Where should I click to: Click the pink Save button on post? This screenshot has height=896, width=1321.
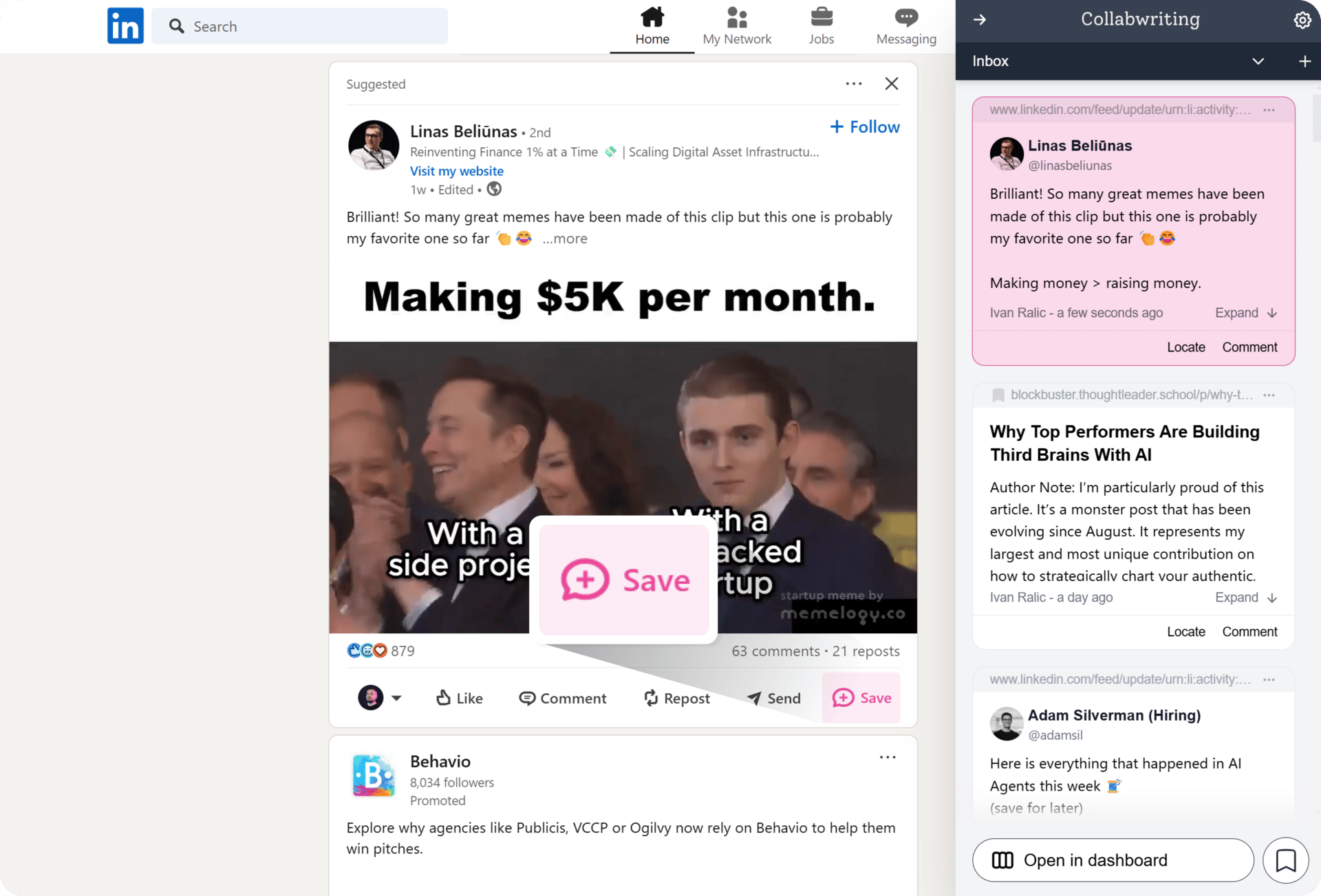coord(861,698)
